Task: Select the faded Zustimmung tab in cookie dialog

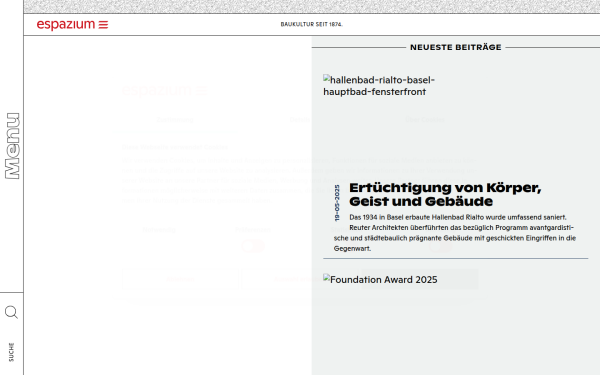Action: tap(175, 120)
